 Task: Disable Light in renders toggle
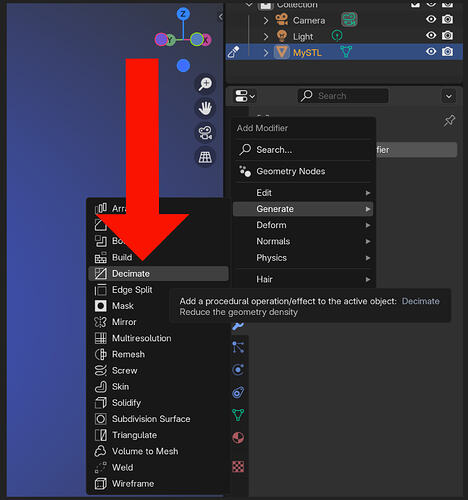pos(447,35)
